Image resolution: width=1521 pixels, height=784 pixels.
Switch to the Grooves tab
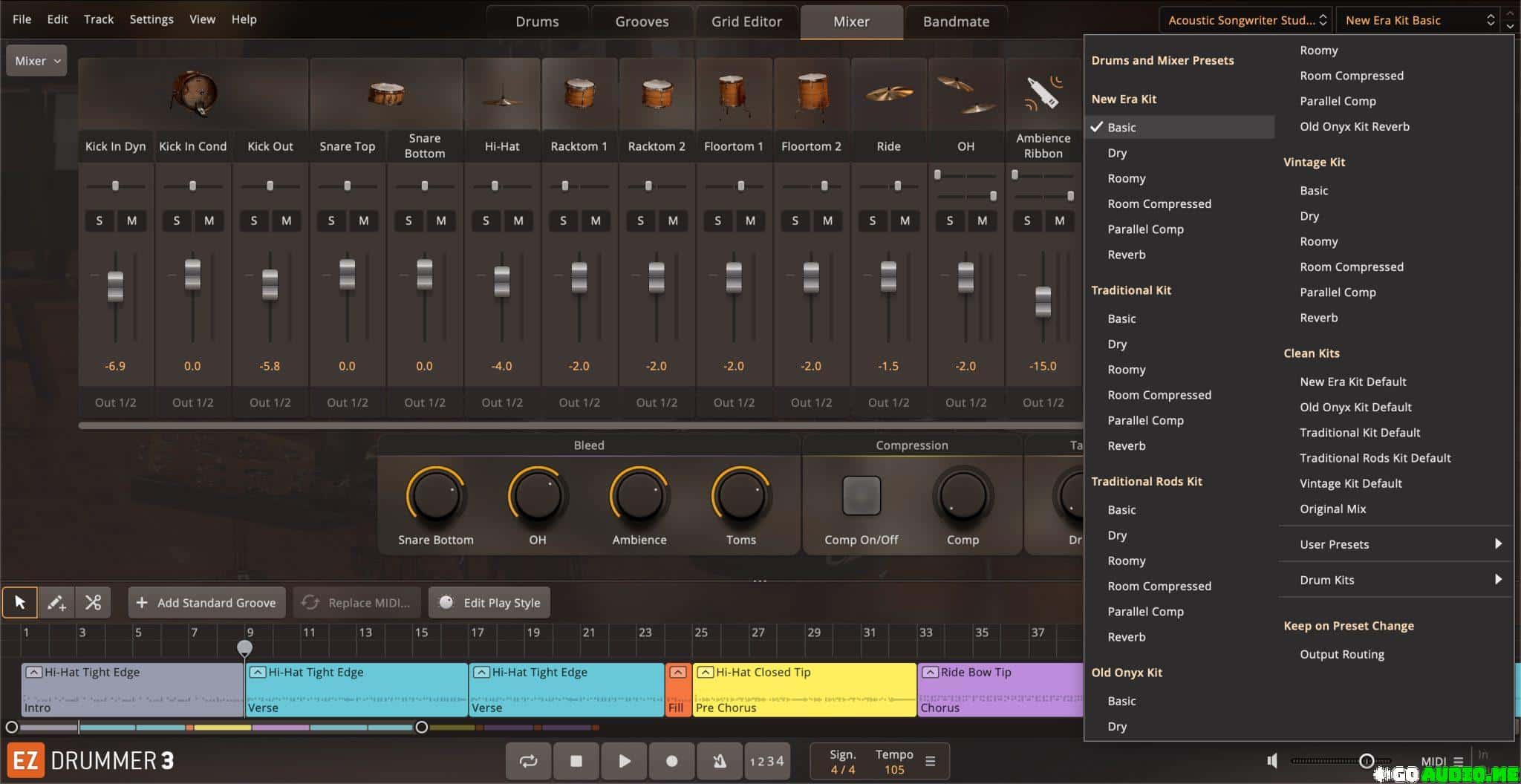point(642,22)
